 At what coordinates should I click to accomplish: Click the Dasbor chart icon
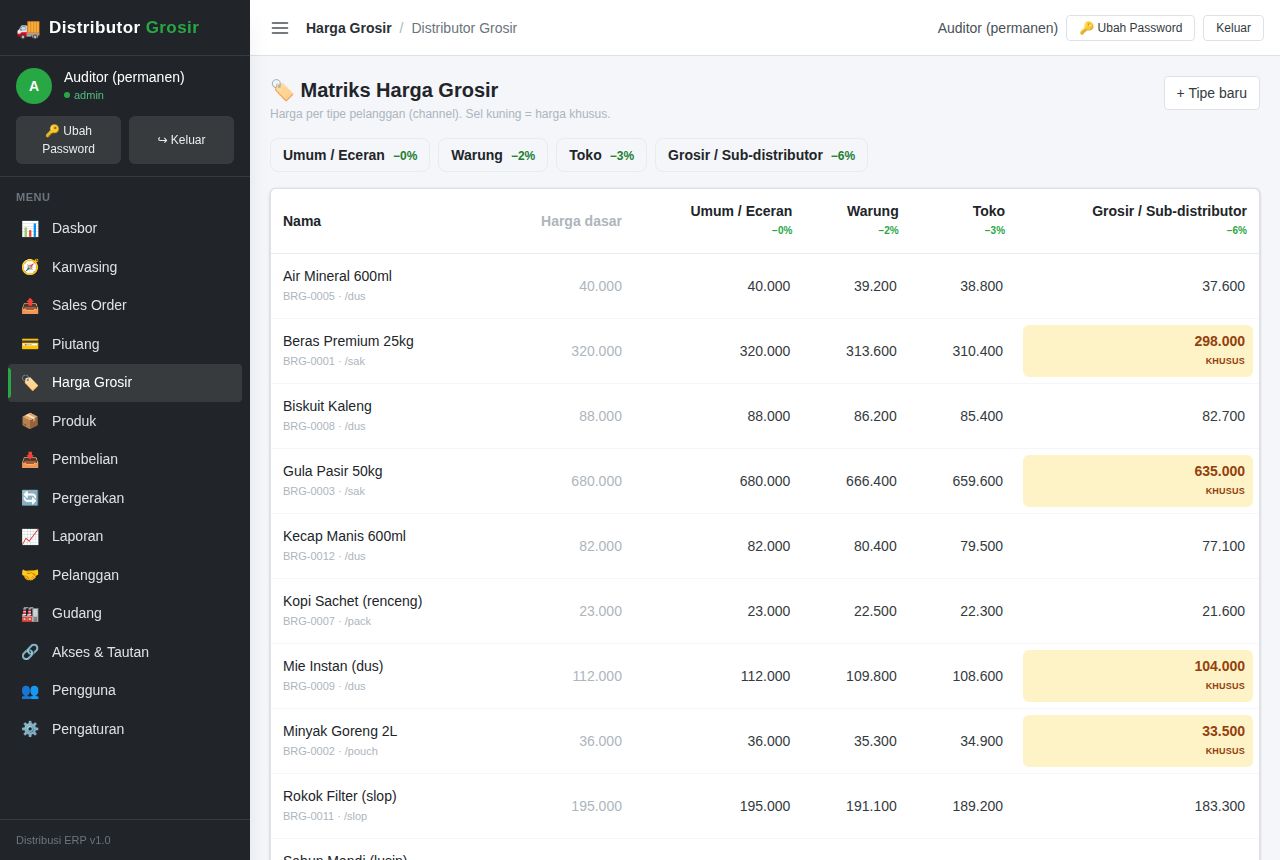coord(30,228)
